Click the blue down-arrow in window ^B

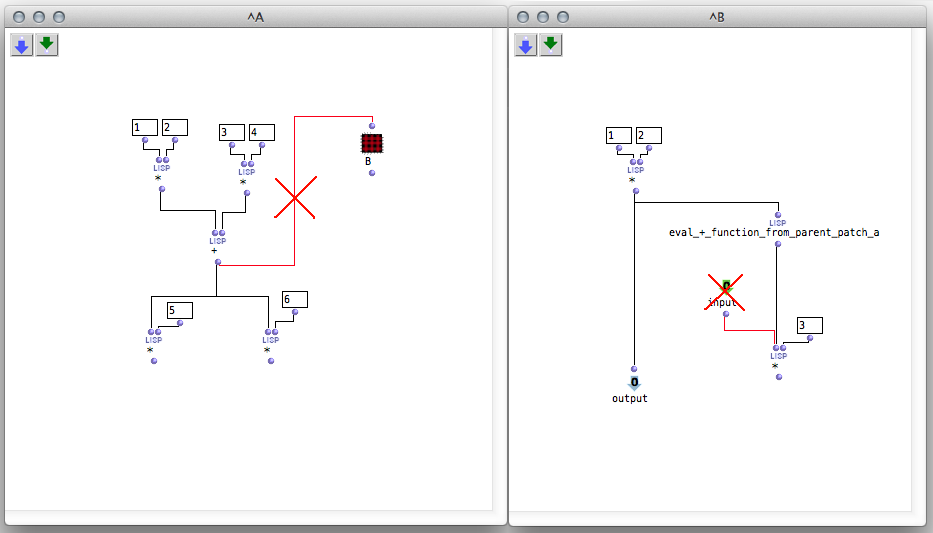pos(525,45)
